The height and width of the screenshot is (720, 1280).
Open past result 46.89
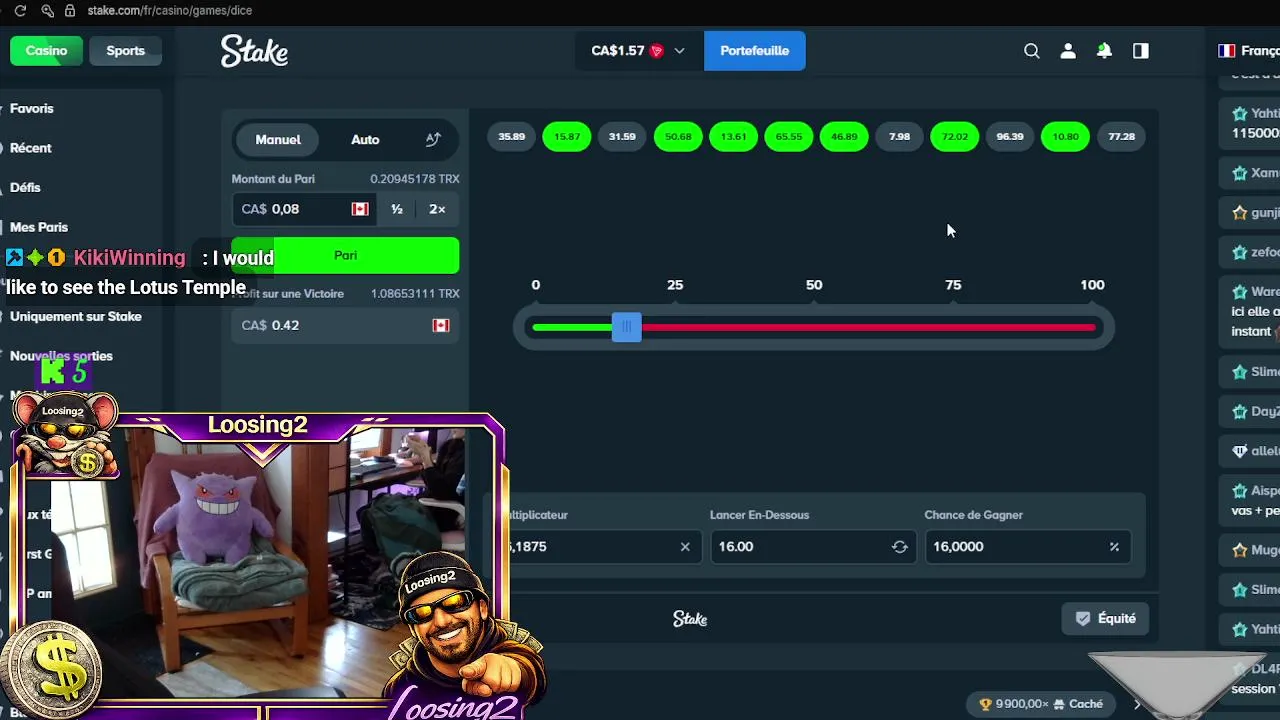pos(844,137)
